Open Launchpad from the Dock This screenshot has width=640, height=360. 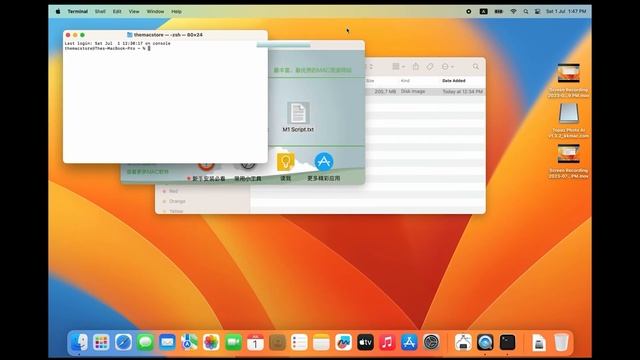click(101, 342)
